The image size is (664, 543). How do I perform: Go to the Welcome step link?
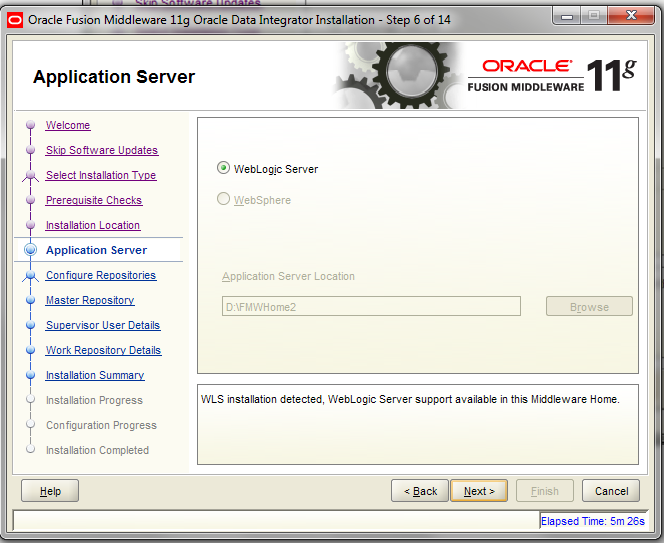(x=68, y=125)
